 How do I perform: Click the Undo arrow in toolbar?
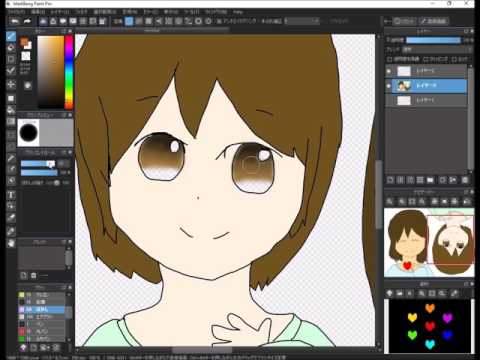click(x=15, y=21)
